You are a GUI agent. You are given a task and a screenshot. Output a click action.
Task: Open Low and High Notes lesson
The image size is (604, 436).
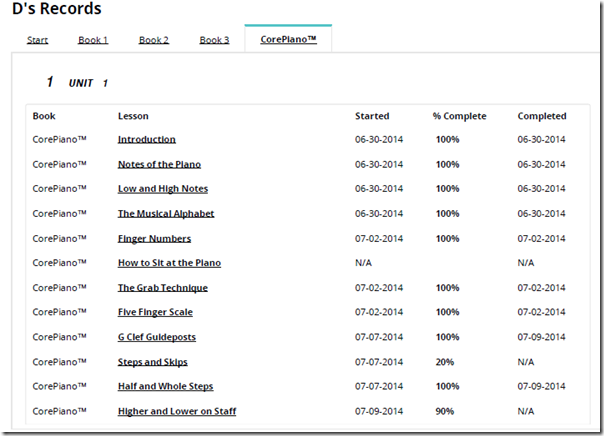click(x=163, y=189)
